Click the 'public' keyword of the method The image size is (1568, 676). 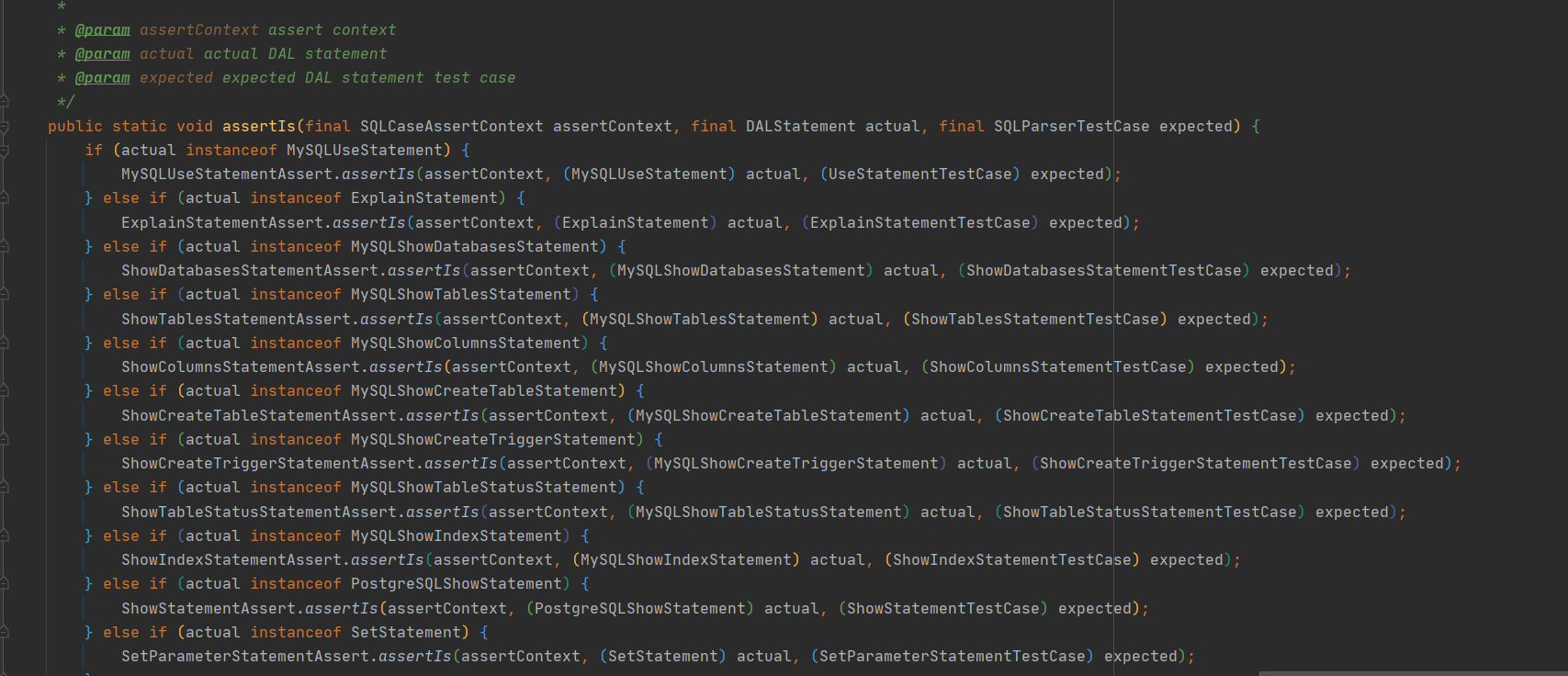click(75, 127)
